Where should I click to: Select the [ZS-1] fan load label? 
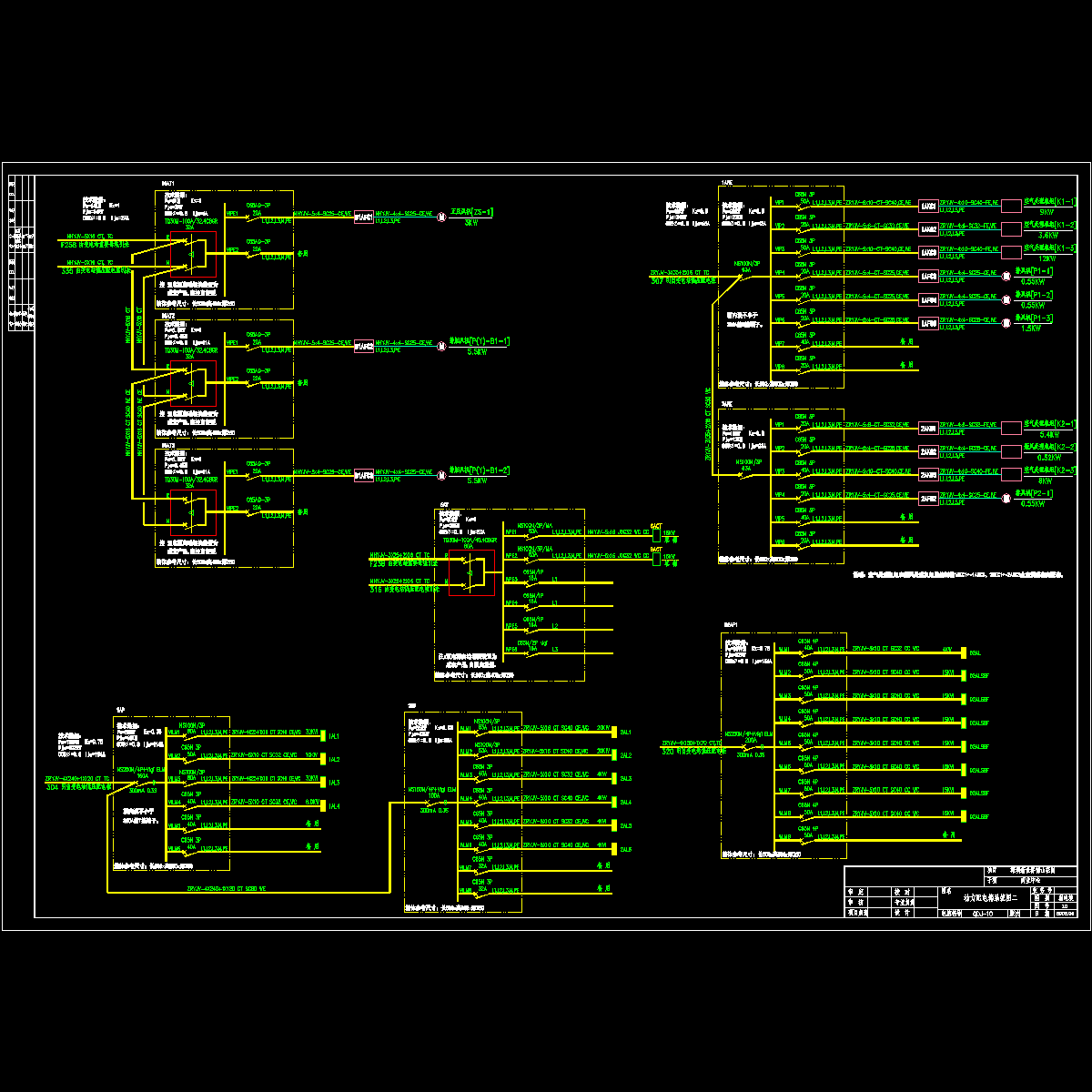click(x=472, y=212)
